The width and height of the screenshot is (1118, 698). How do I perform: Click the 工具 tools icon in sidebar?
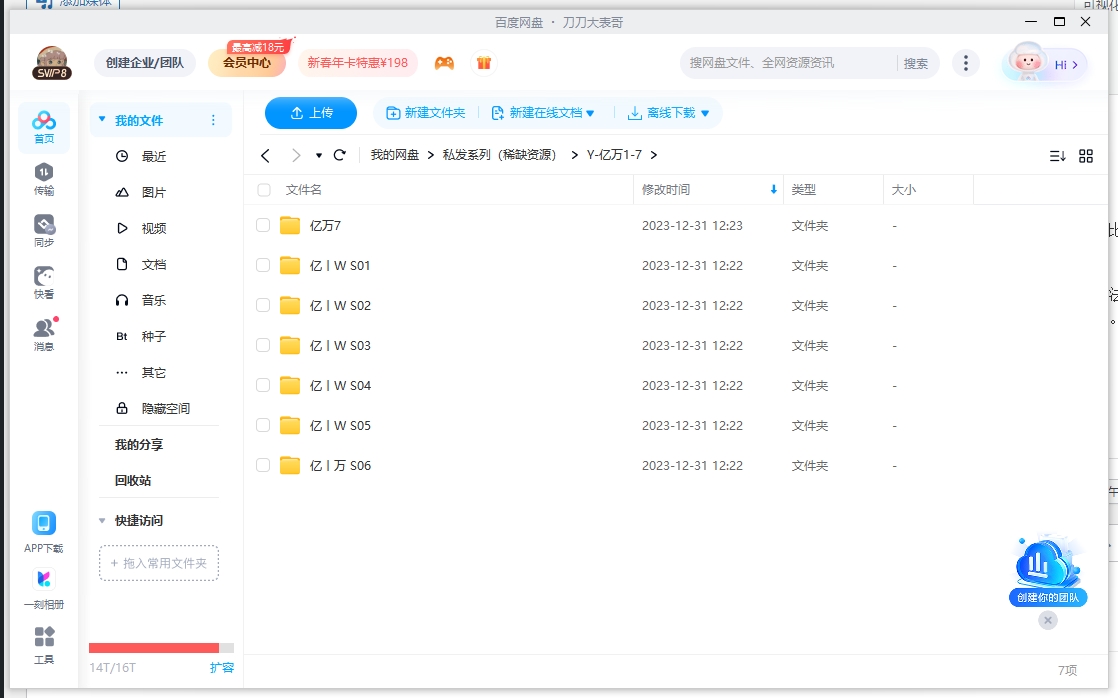point(44,645)
